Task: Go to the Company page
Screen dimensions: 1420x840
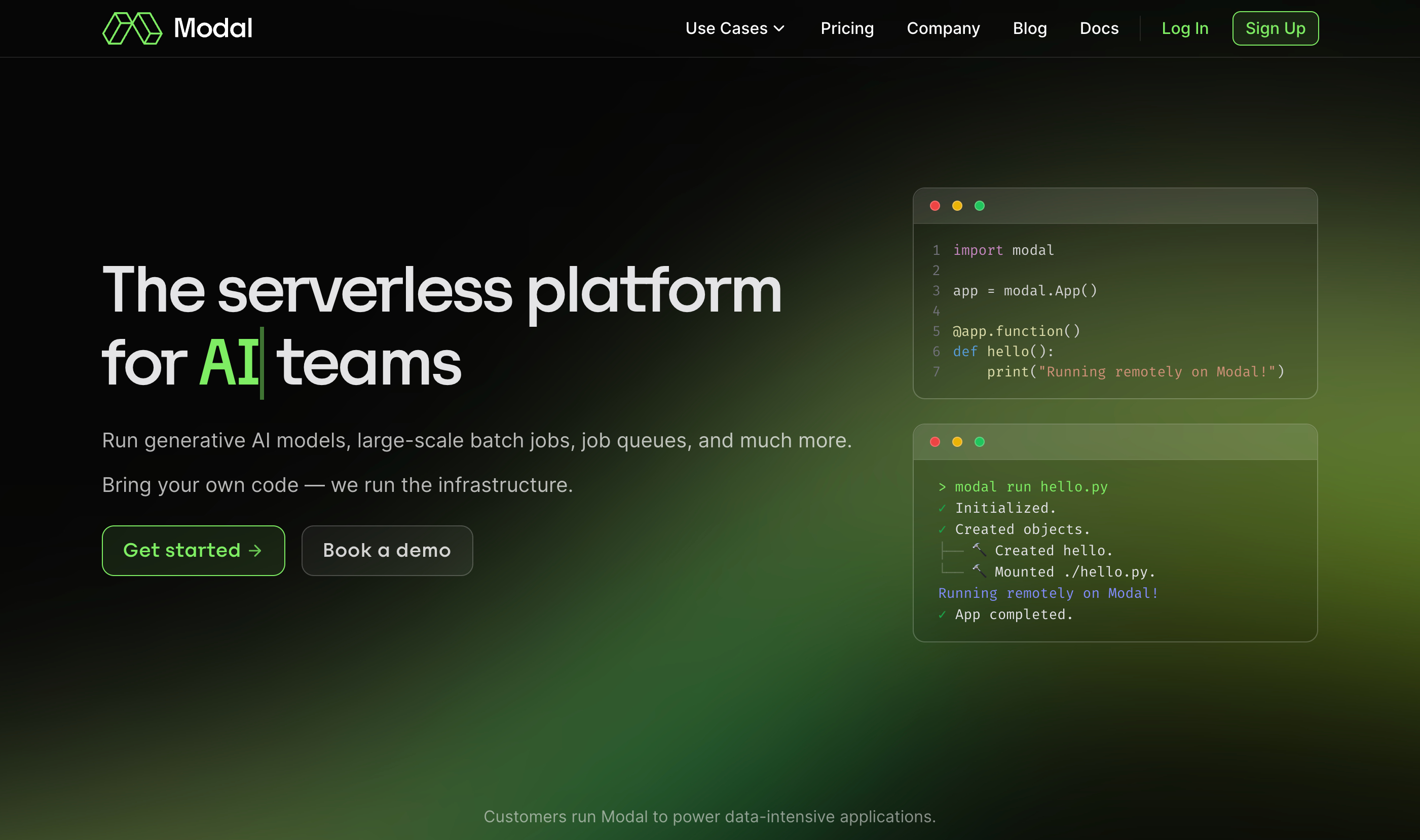Action: (943, 28)
